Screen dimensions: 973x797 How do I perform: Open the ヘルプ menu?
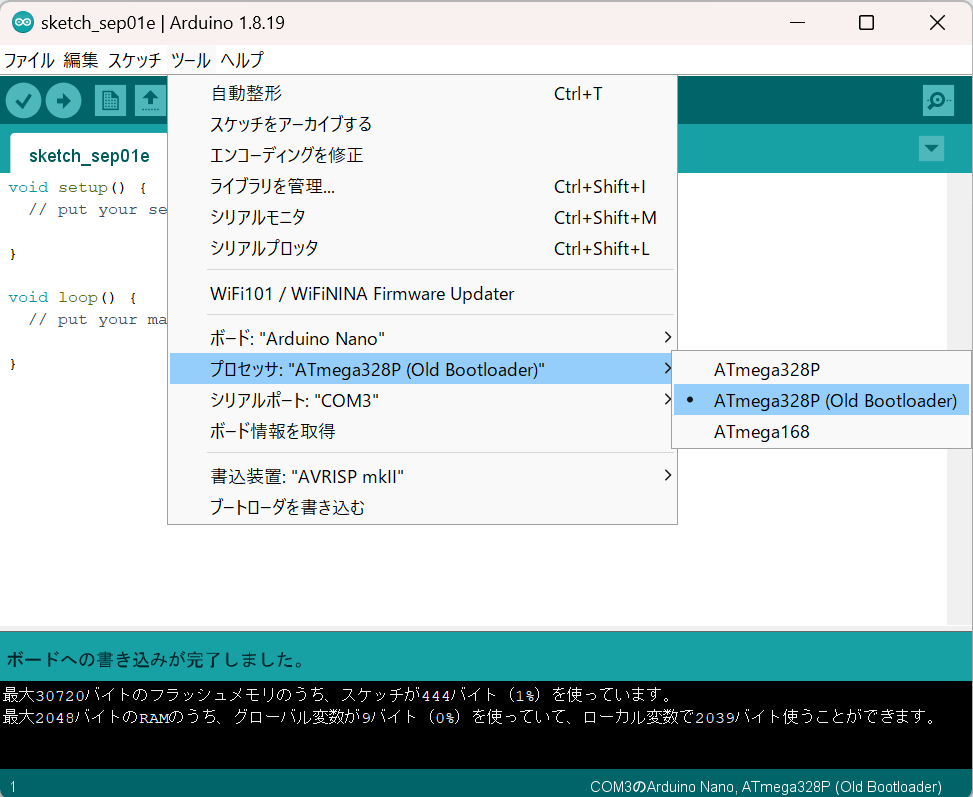point(242,60)
